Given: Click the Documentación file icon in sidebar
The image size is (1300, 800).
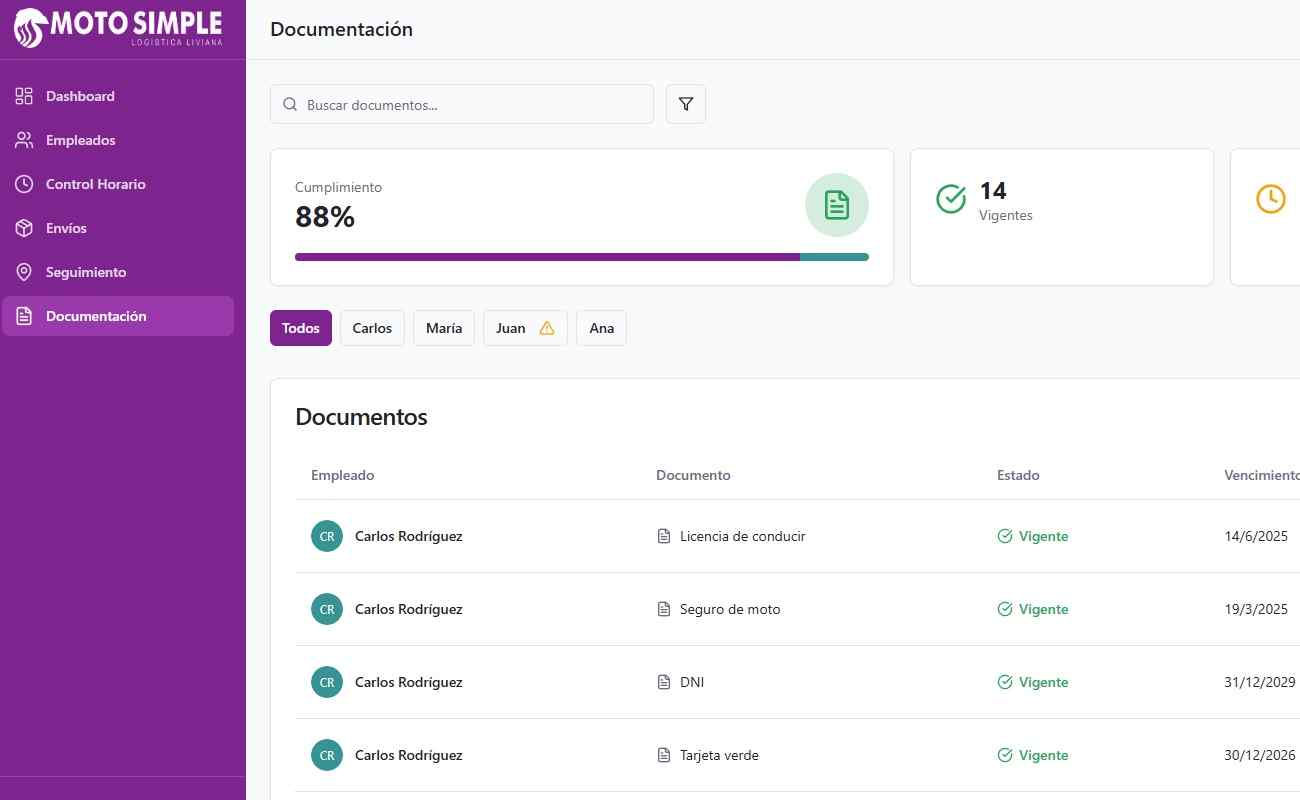Looking at the screenshot, I should (x=24, y=316).
